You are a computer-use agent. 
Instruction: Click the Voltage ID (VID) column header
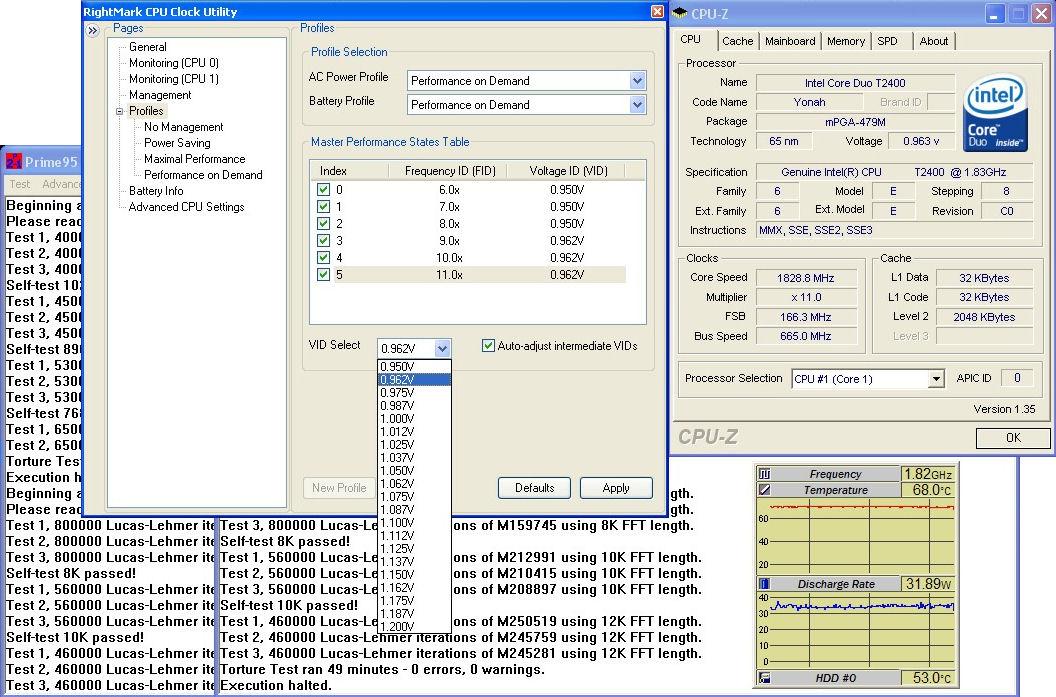(568, 171)
